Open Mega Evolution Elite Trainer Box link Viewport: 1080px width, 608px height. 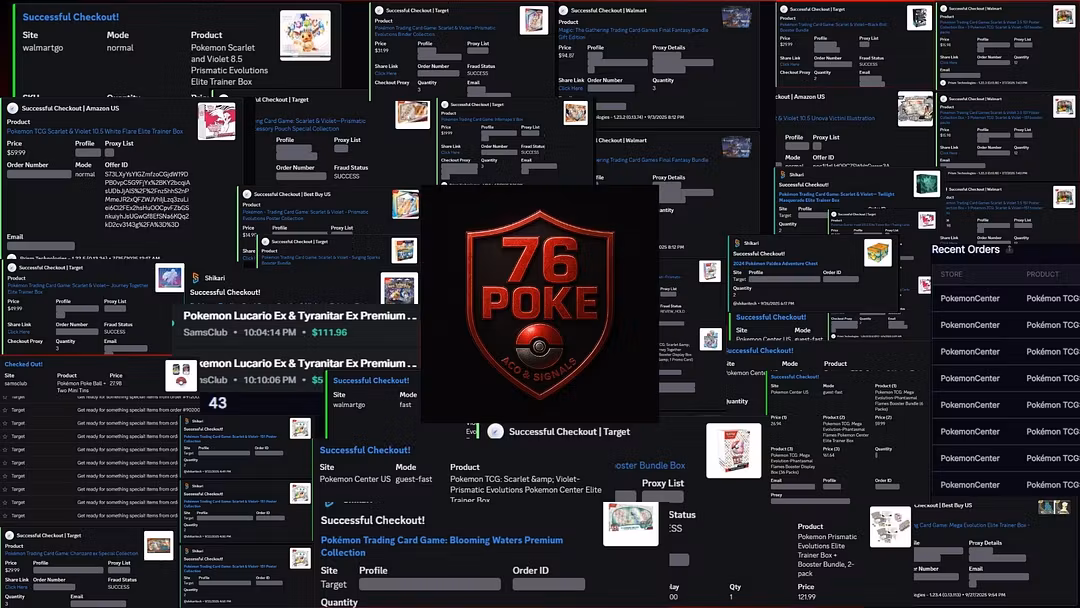point(971,525)
